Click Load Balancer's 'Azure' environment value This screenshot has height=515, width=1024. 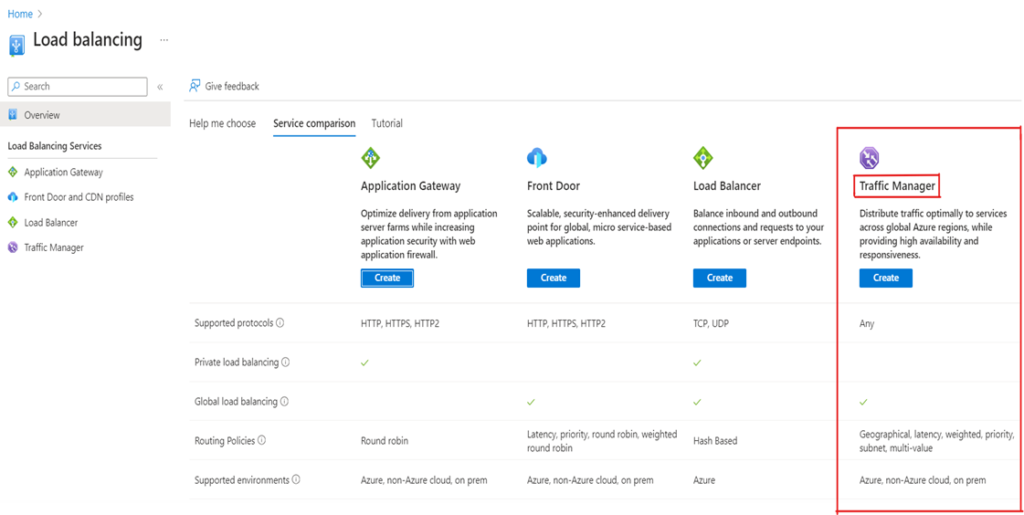(x=704, y=480)
